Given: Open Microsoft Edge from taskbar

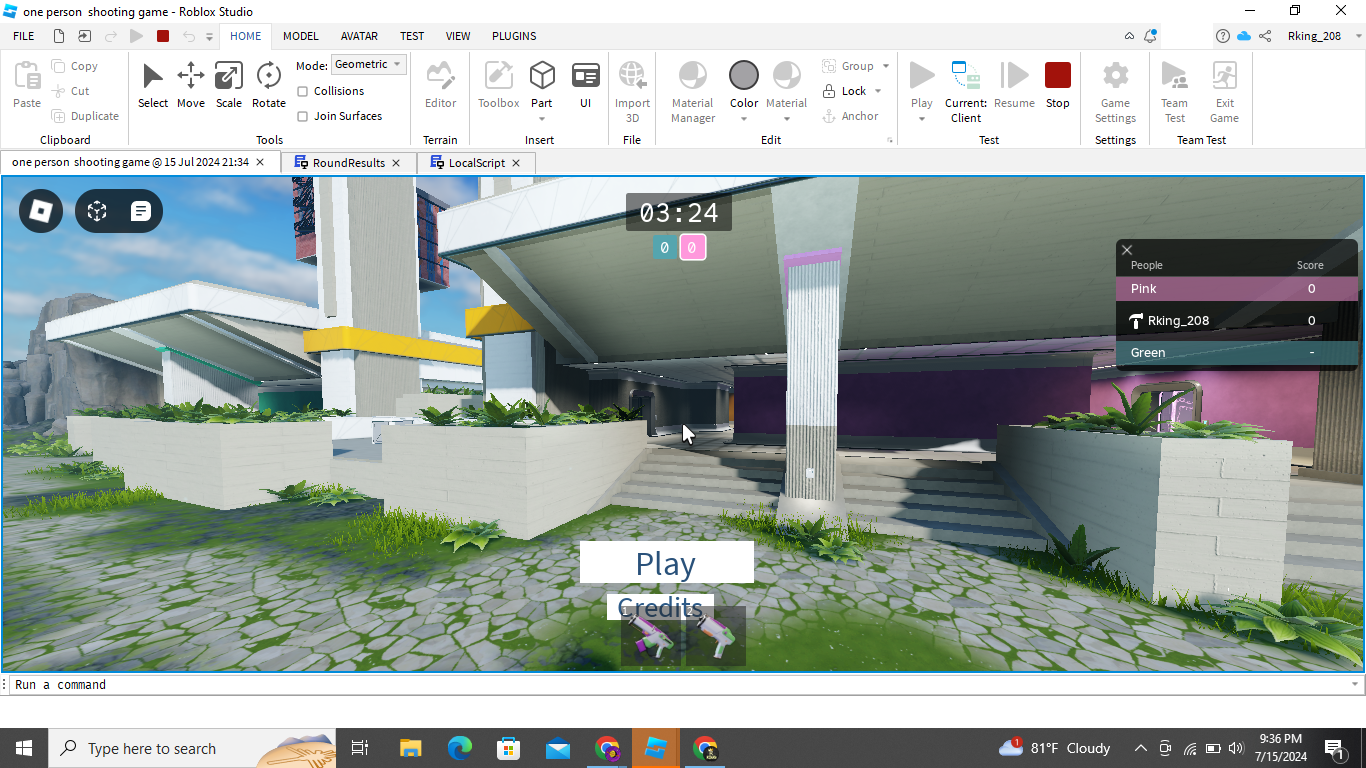Looking at the screenshot, I should coord(459,748).
